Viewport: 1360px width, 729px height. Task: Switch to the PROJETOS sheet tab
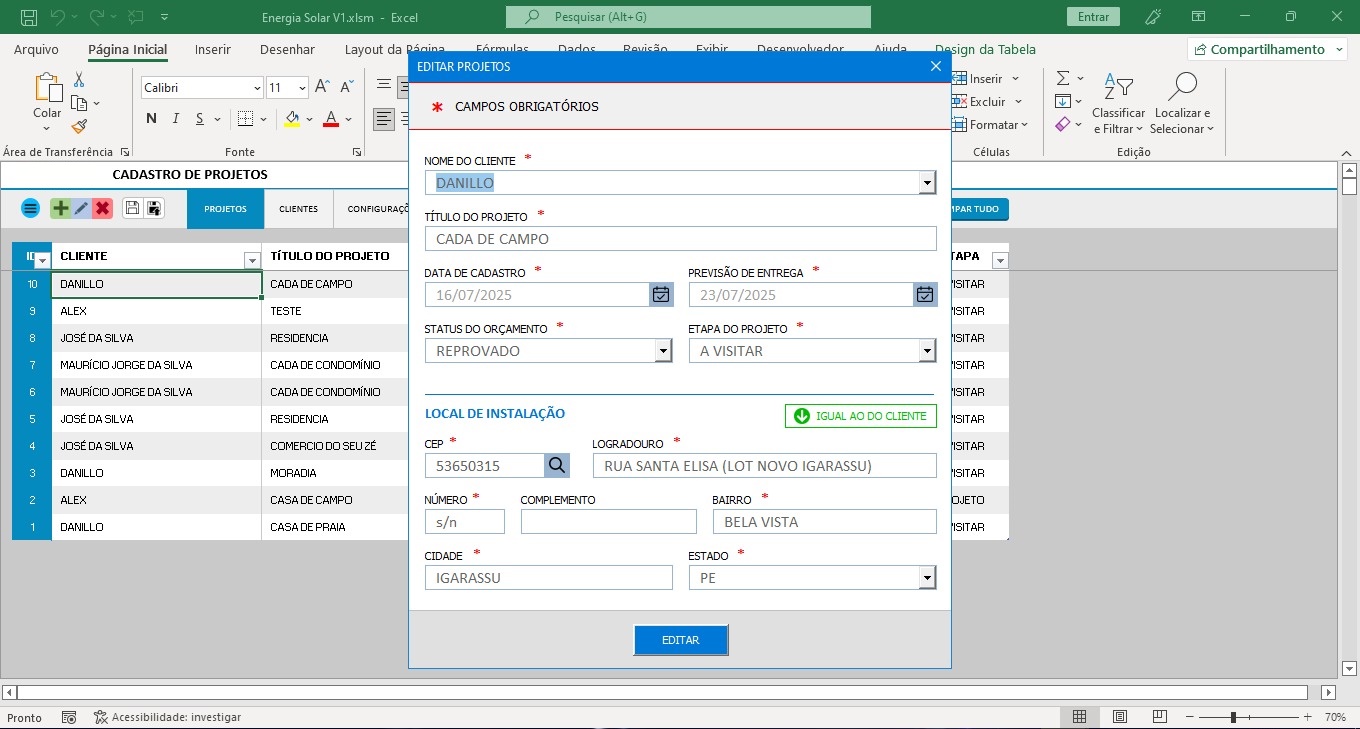tap(225, 209)
